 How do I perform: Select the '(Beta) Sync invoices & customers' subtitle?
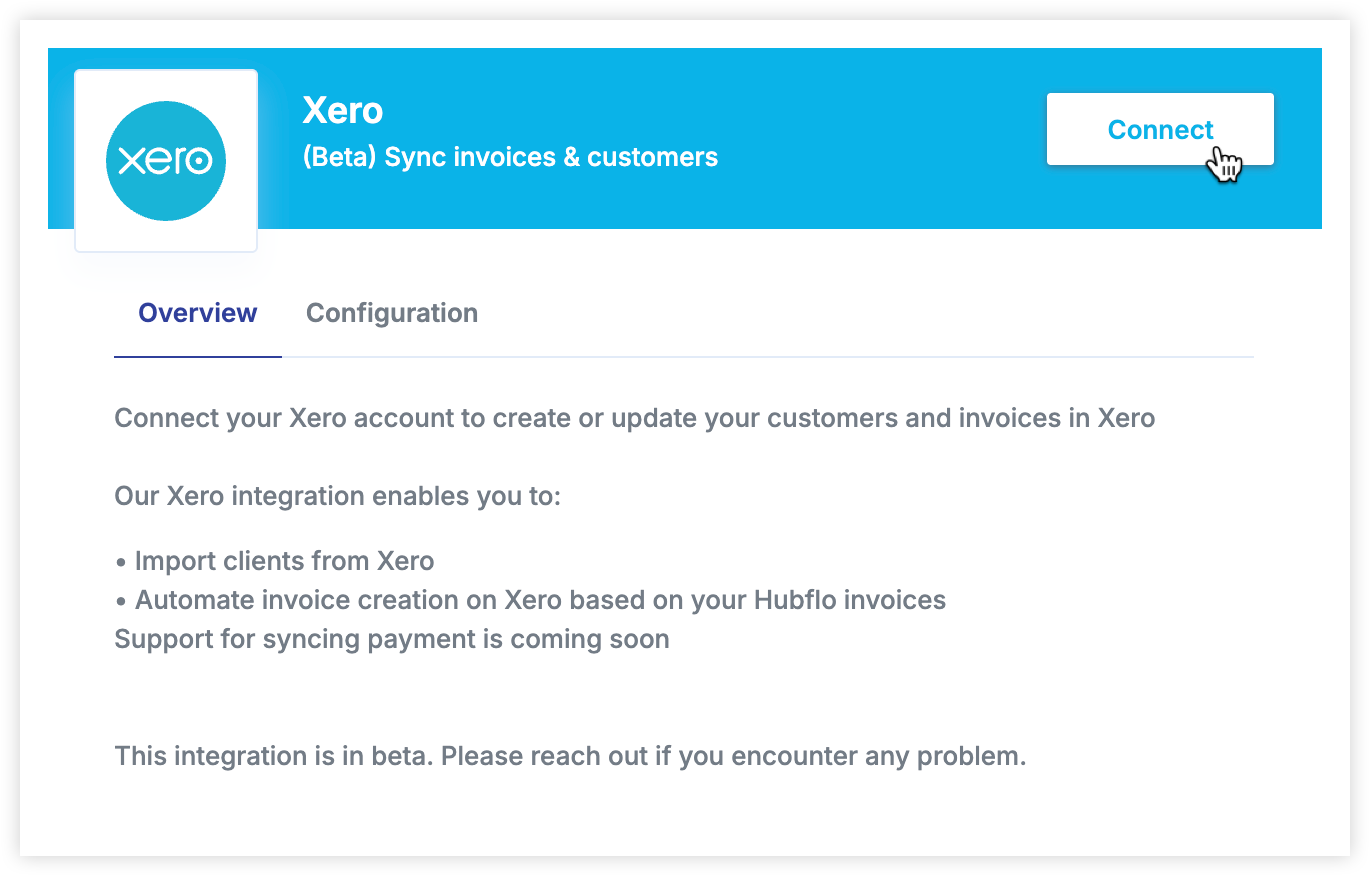[510, 157]
